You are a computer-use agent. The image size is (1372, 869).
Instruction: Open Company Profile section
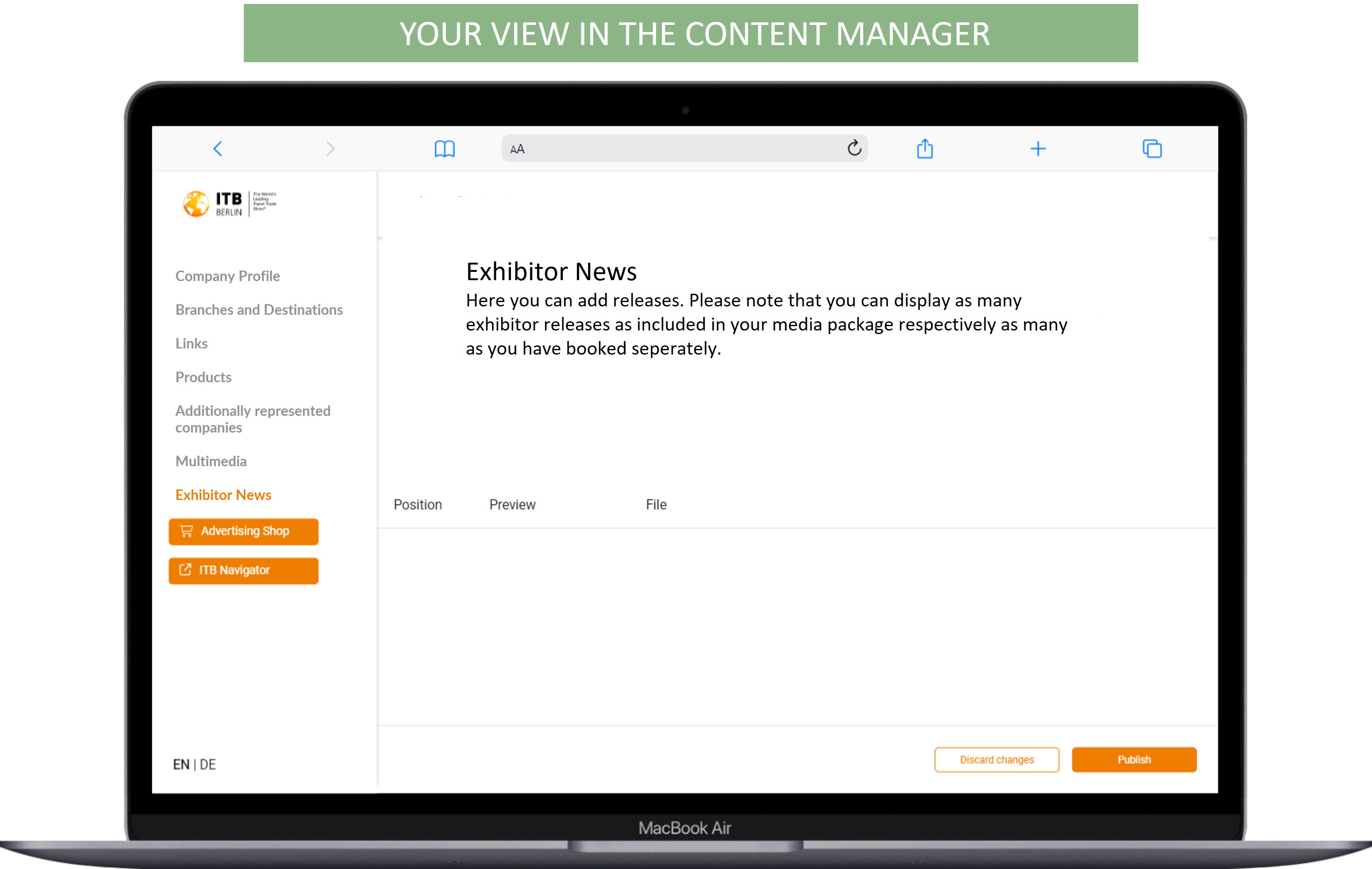pos(227,276)
